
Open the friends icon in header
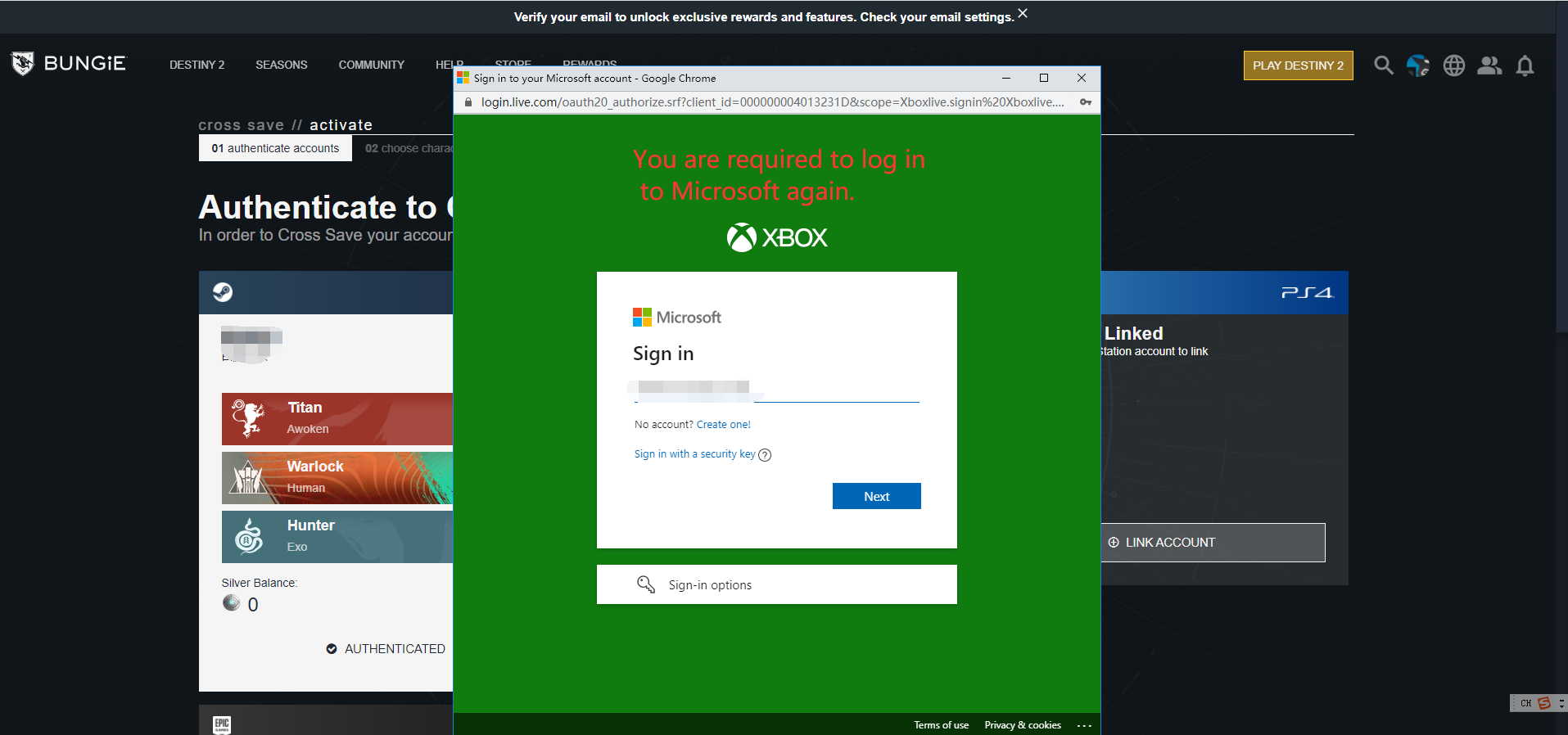(1489, 65)
